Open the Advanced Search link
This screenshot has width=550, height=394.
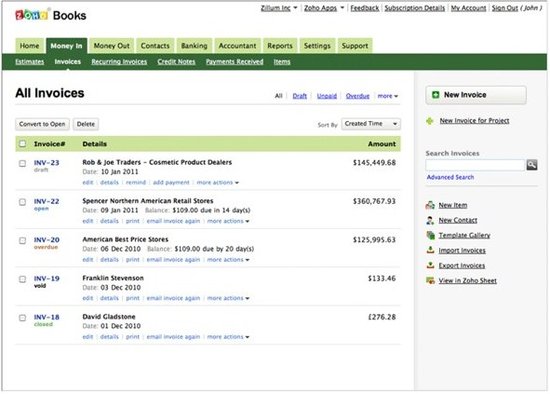(450, 177)
